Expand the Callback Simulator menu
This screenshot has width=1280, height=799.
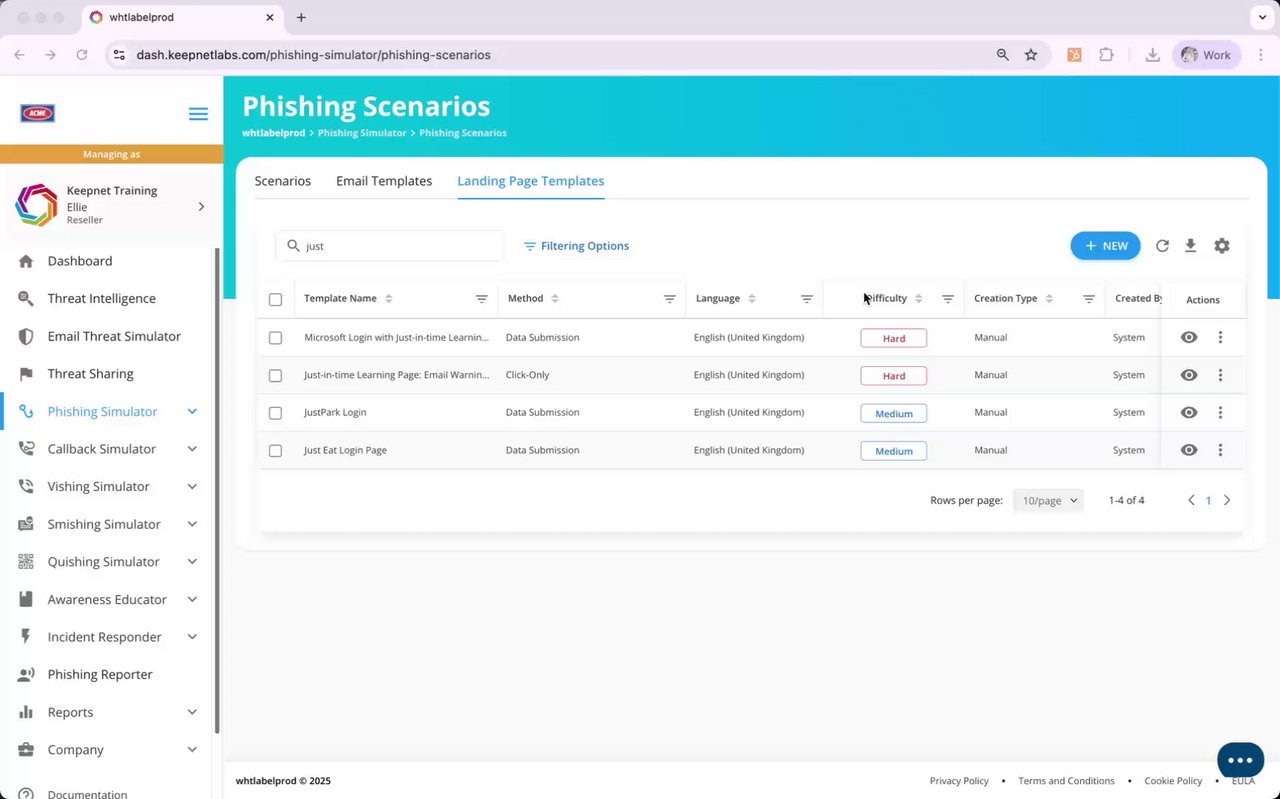192,449
